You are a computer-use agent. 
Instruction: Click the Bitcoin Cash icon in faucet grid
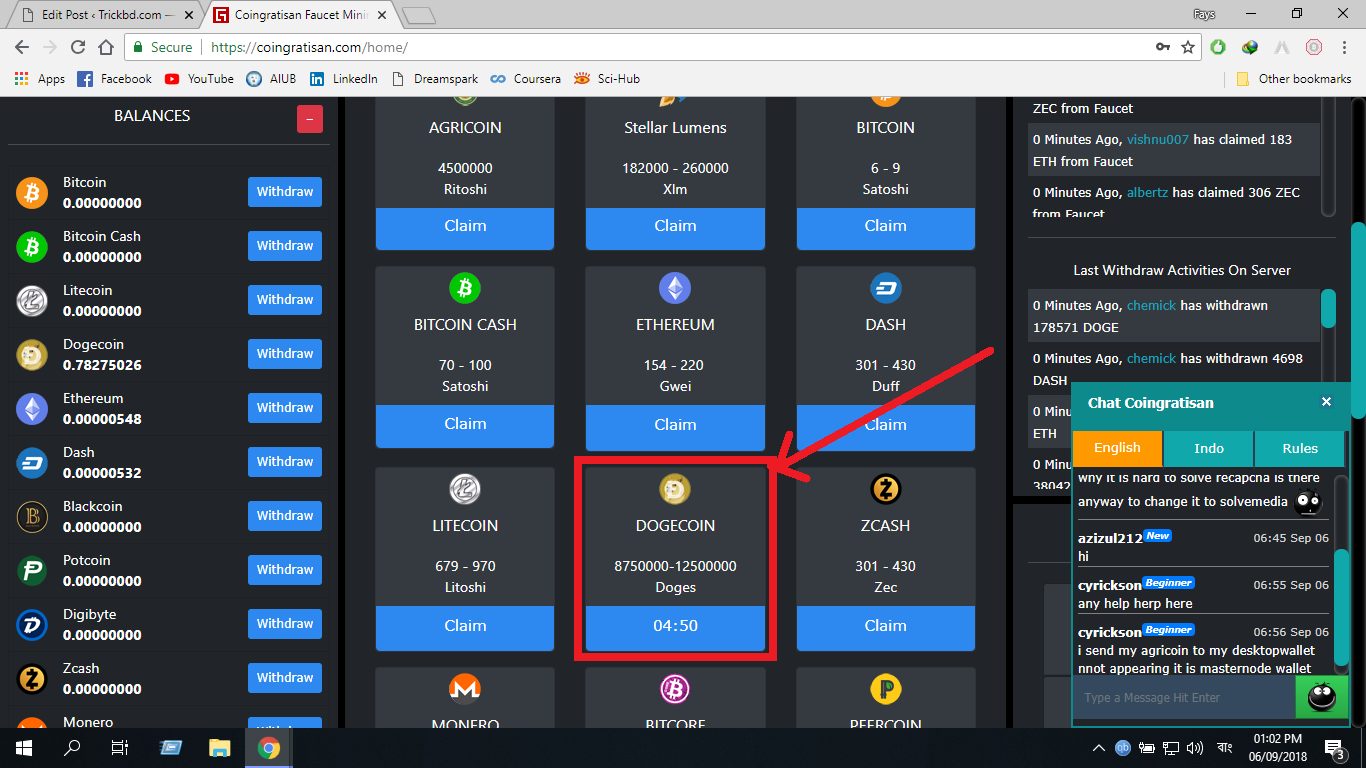[465, 289]
